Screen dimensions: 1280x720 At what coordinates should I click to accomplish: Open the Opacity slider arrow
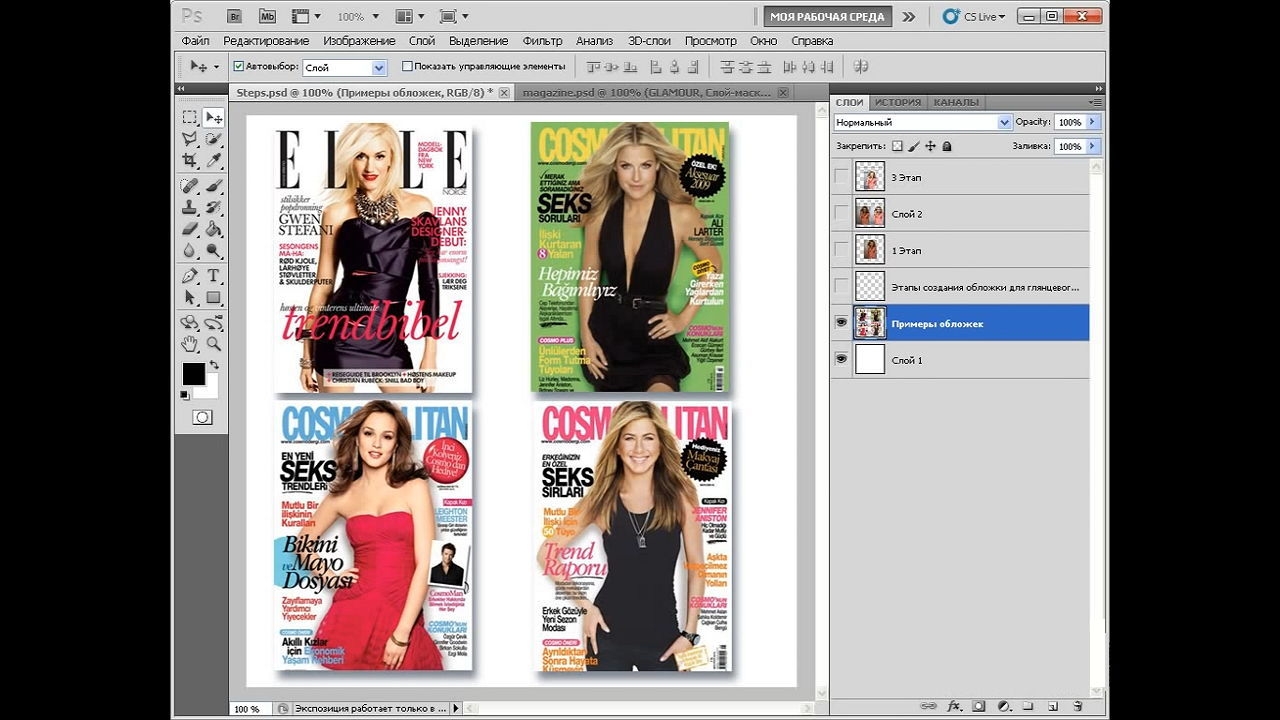click(1093, 122)
